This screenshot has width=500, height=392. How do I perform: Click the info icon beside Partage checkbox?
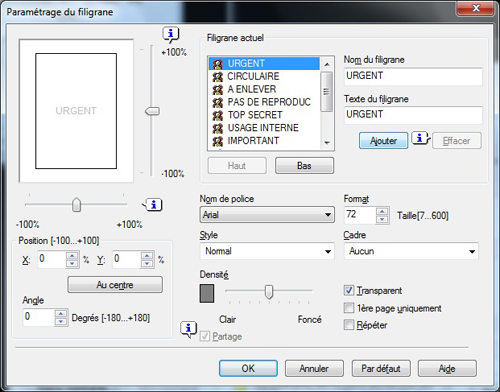[188, 329]
